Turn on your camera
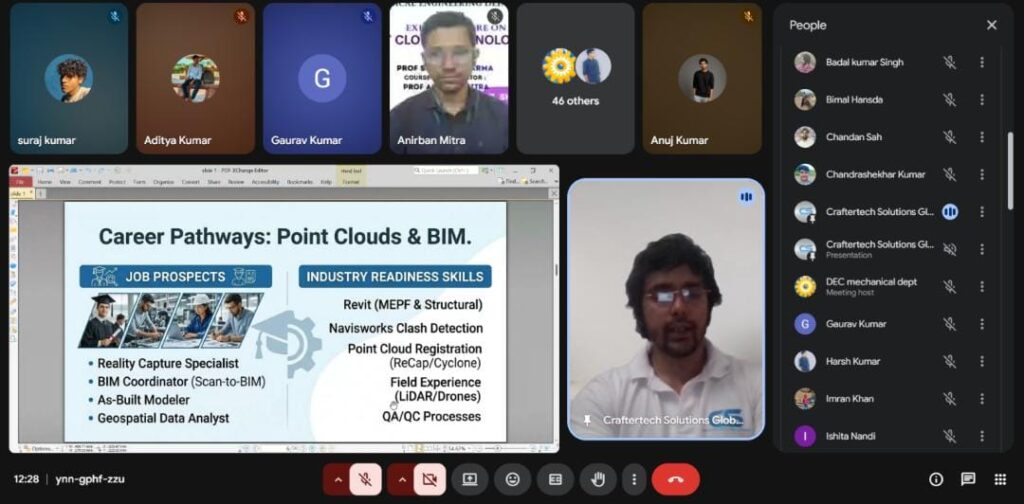Image resolution: width=1024 pixels, height=504 pixels. coord(430,479)
